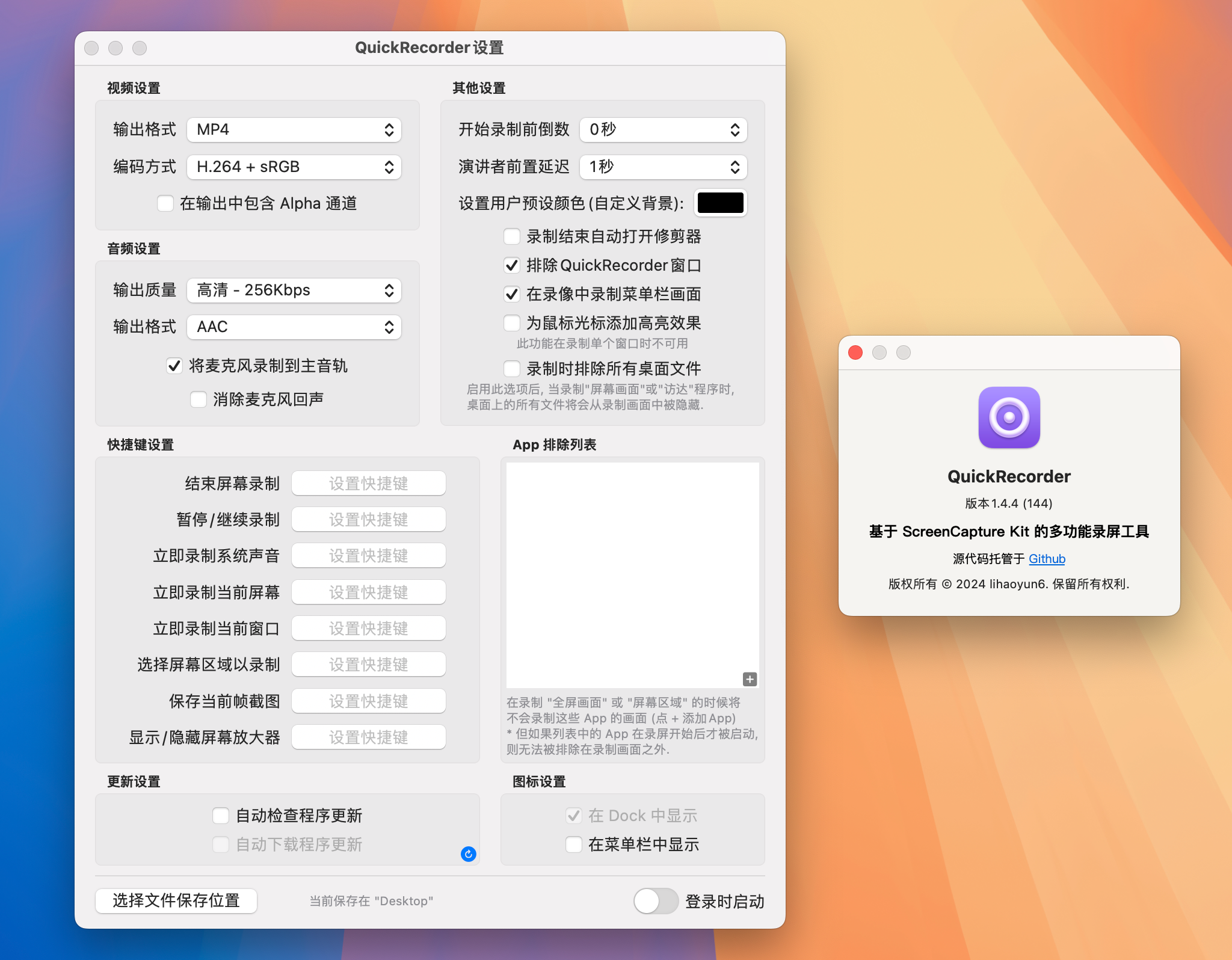Image resolution: width=1232 pixels, height=960 pixels.
Task: Enable 为鼠标光标添加高亮效果 checkbox
Action: click(x=512, y=323)
